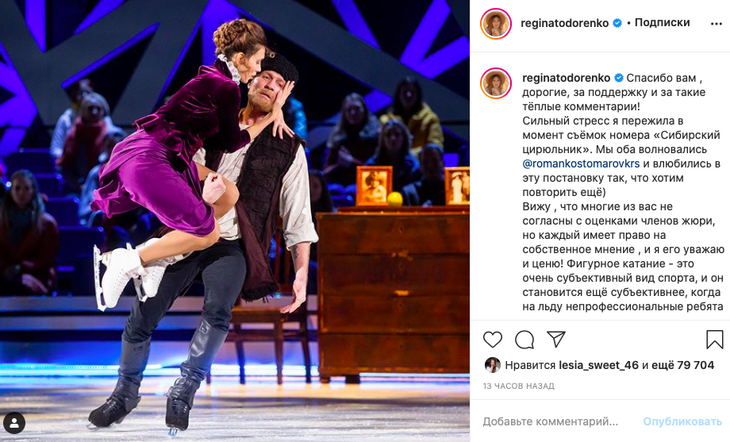The image size is (730, 442).
Task: Like the post with the heart icon
Action: click(x=492, y=340)
